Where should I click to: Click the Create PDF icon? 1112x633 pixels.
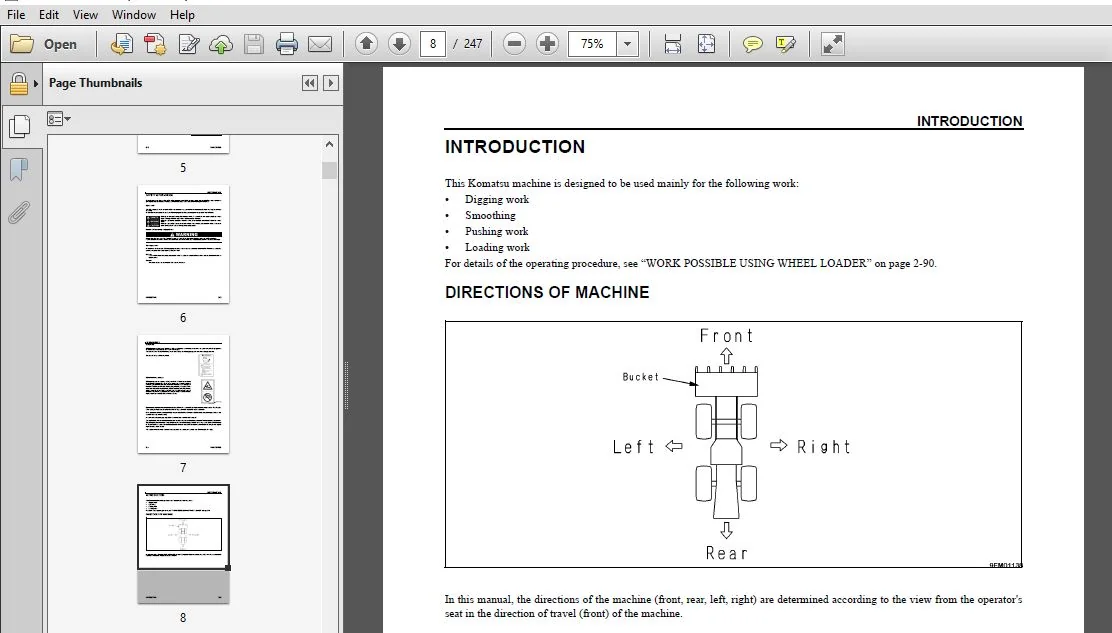(121, 44)
